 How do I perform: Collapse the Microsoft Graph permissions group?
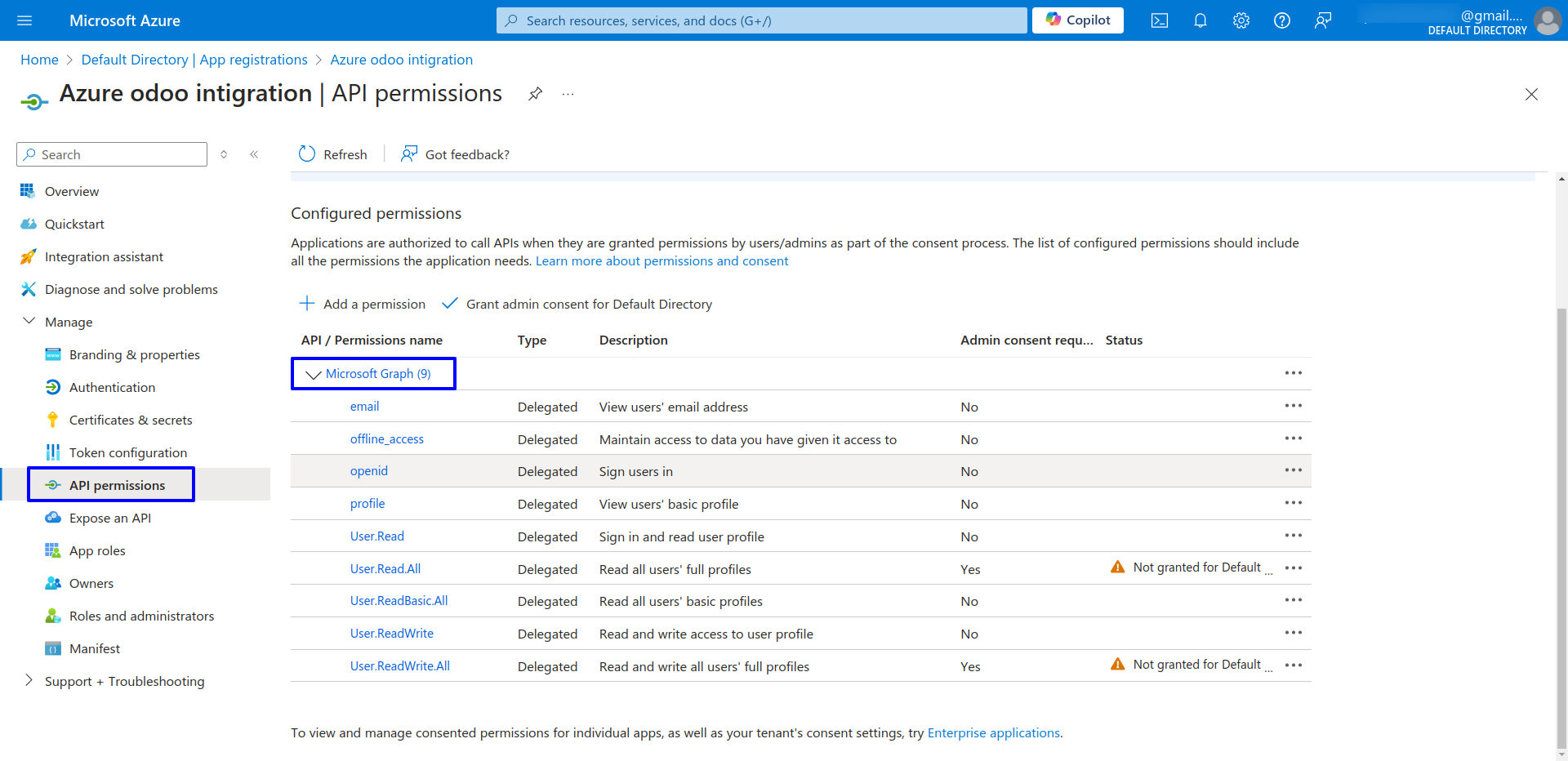coord(313,375)
